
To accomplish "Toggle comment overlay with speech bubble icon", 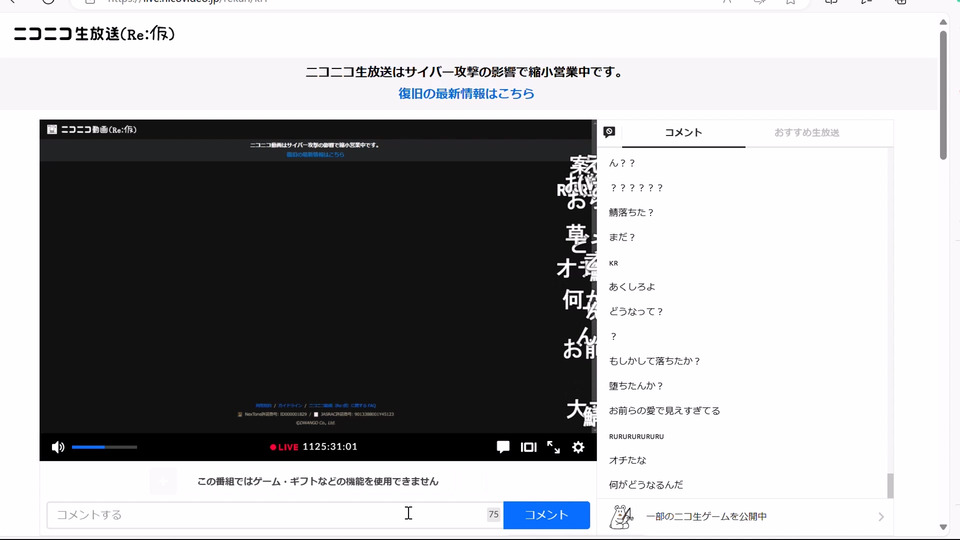I will (x=503, y=447).
